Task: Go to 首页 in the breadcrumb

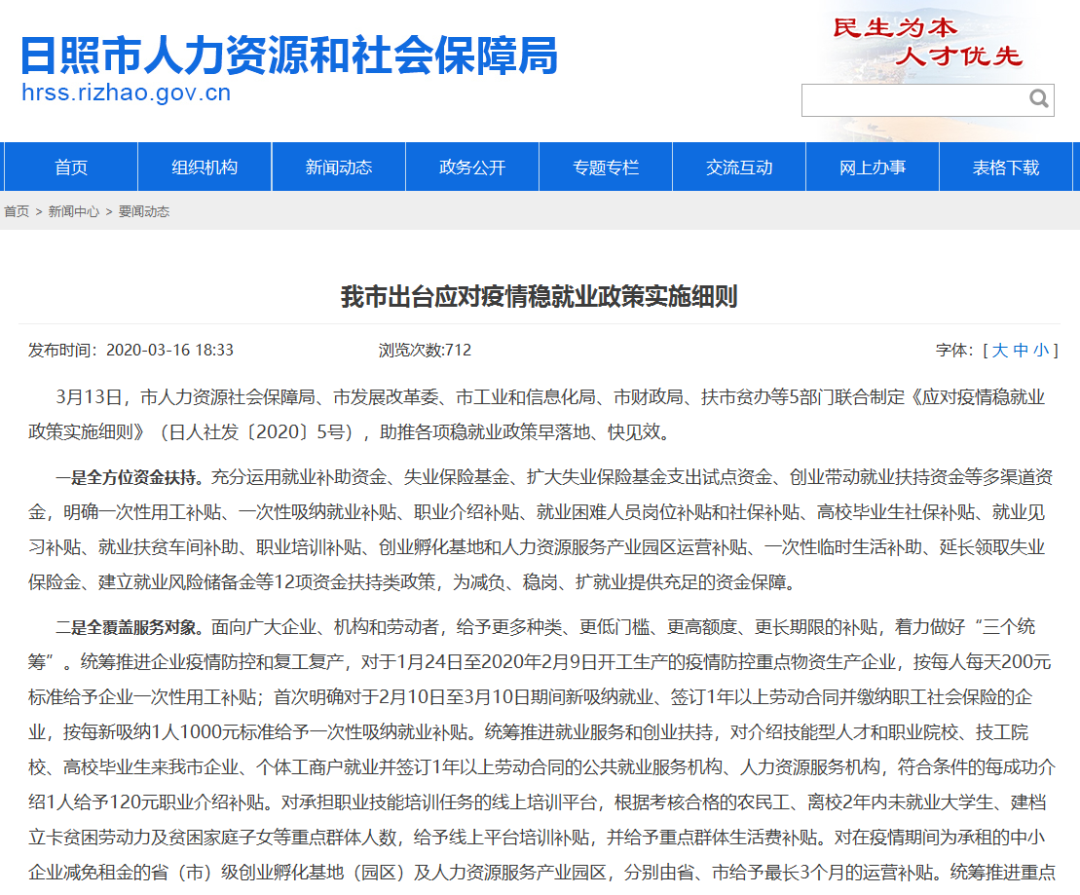Action: point(17,212)
